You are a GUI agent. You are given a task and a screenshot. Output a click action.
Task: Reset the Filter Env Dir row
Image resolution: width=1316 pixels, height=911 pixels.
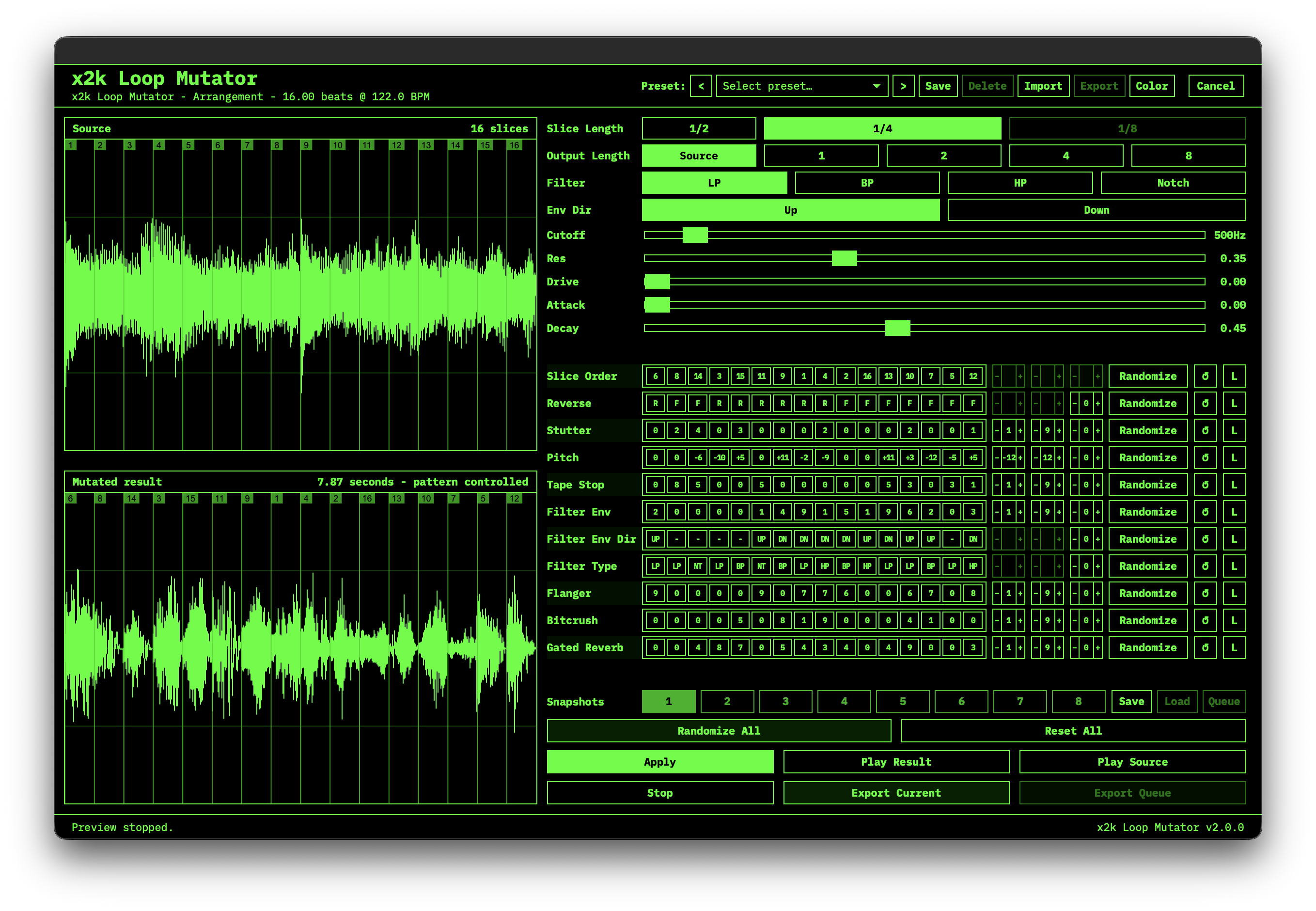pos(1205,539)
